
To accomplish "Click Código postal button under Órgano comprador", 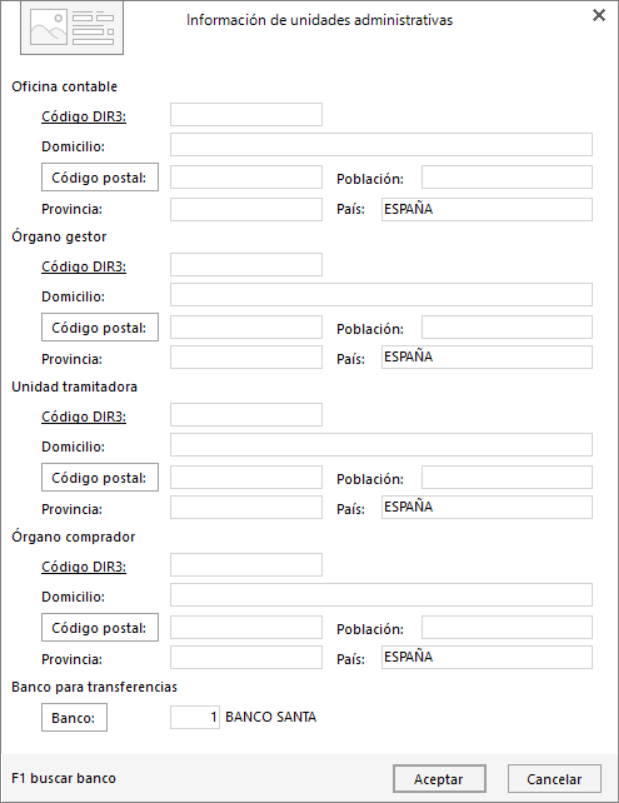I will click(100, 627).
